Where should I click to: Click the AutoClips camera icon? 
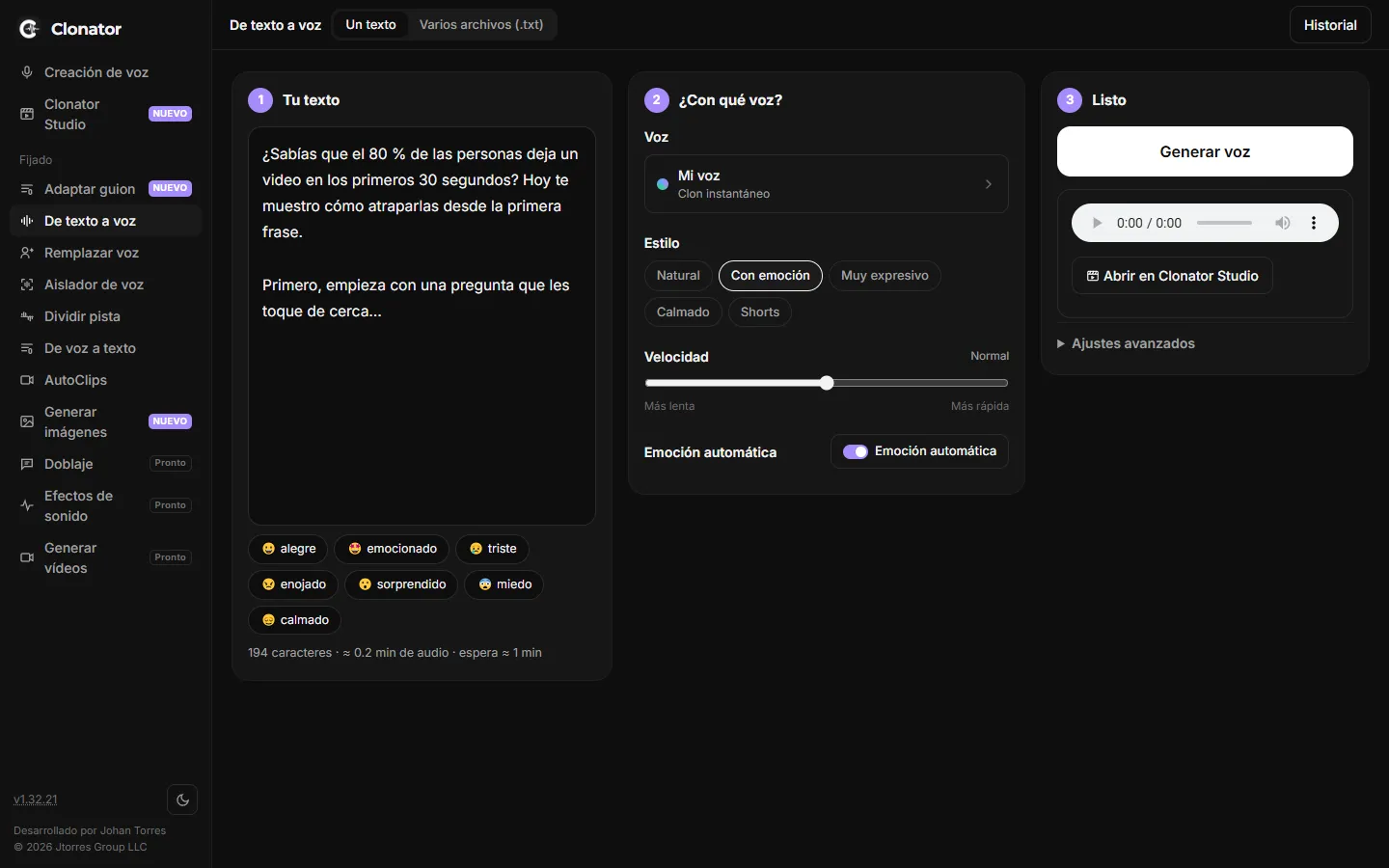tap(27, 380)
